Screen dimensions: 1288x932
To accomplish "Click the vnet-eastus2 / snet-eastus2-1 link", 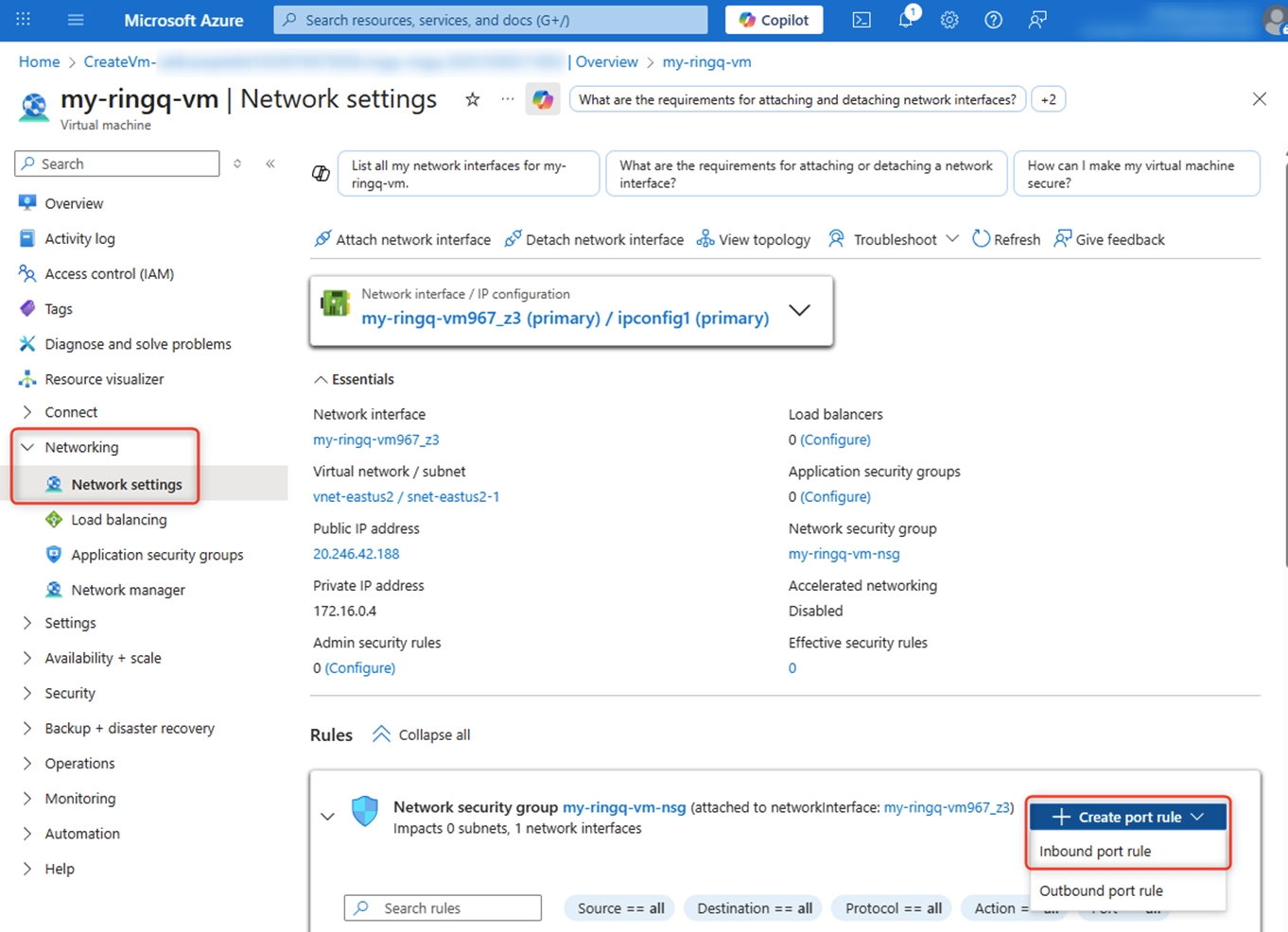I will [x=407, y=496].
